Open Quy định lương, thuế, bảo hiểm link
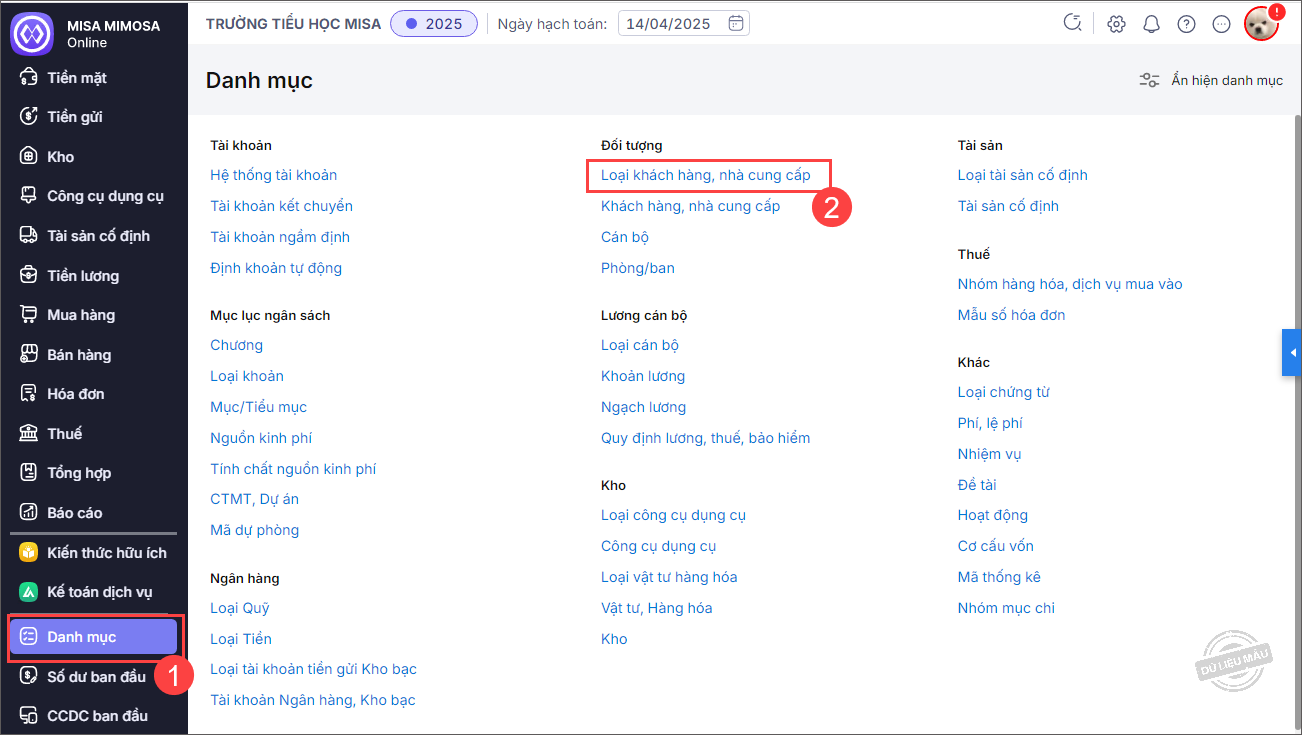The image size is (1302, 735). pyautogui.click(x=706, y=438)
